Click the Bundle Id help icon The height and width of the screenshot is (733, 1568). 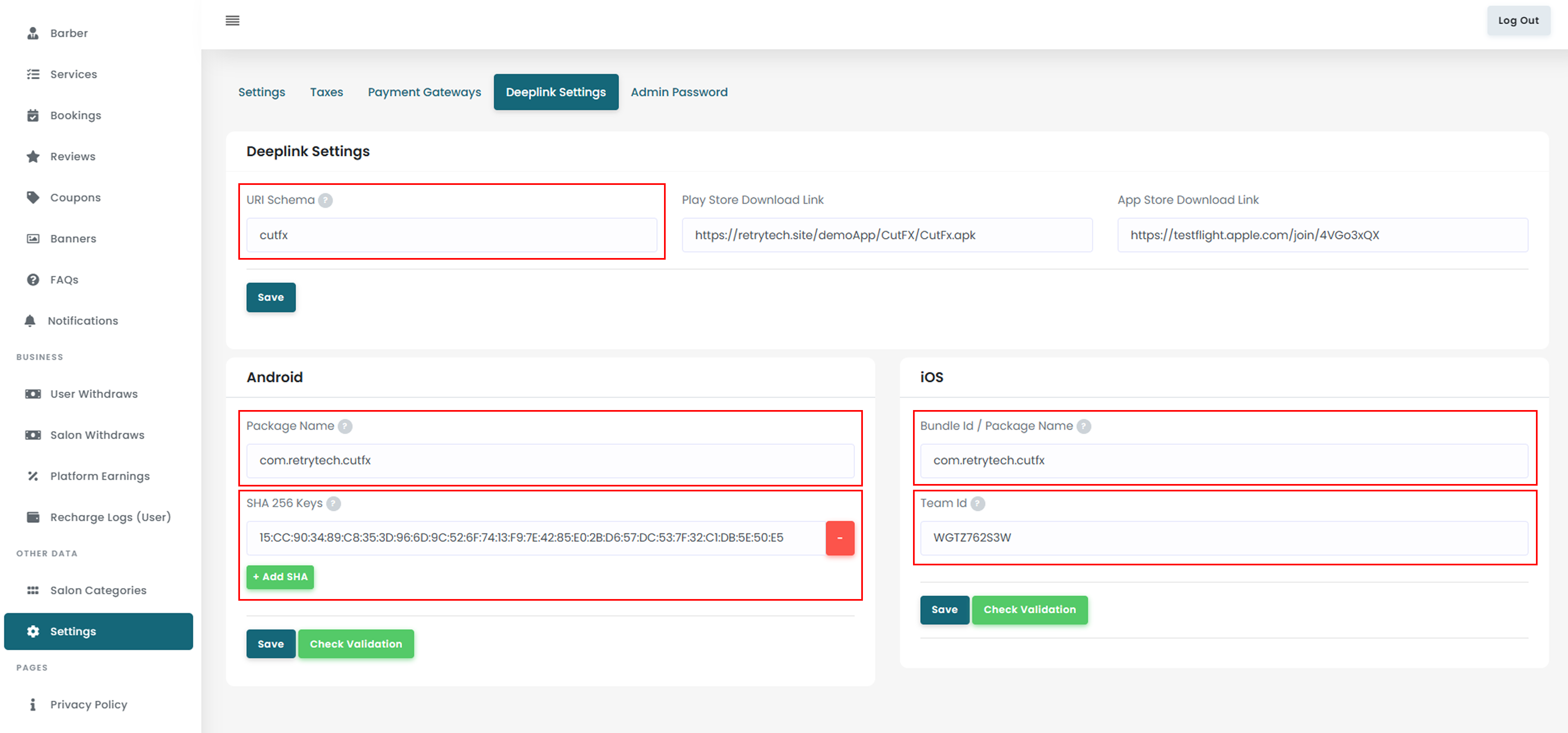click(x=1084, y=426)
